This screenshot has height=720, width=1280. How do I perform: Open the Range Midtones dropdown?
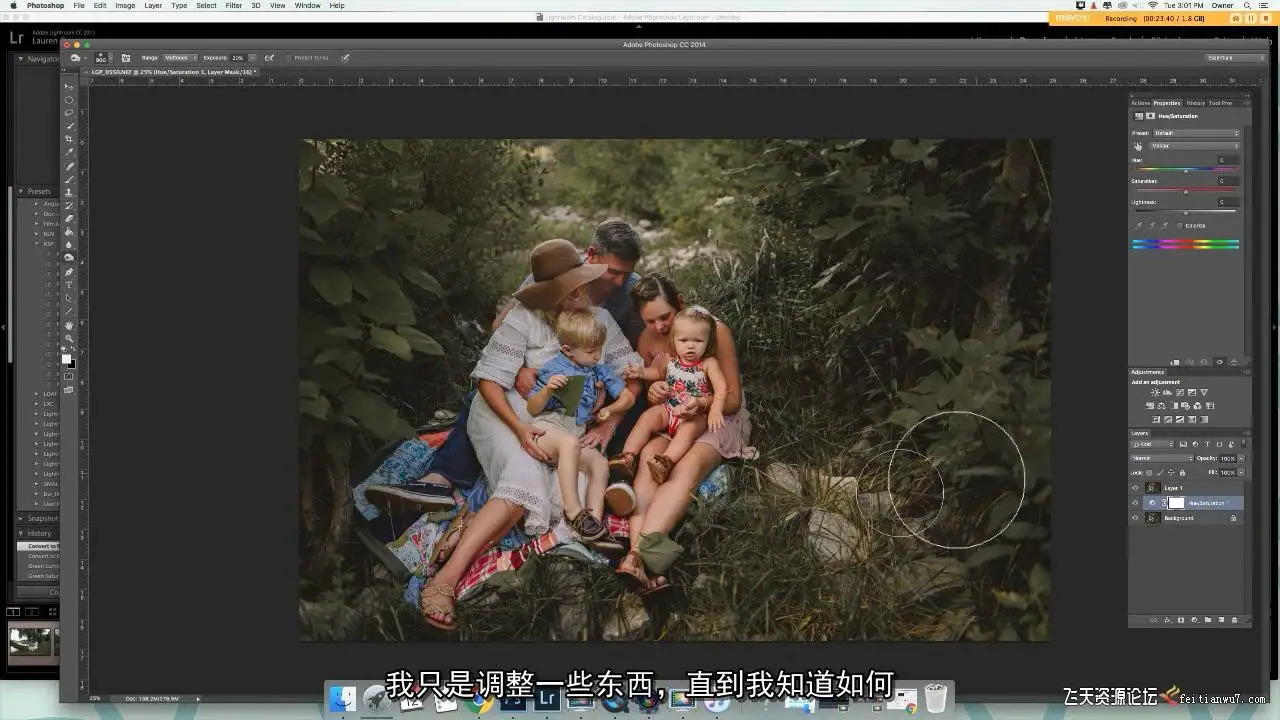point(179,58)
